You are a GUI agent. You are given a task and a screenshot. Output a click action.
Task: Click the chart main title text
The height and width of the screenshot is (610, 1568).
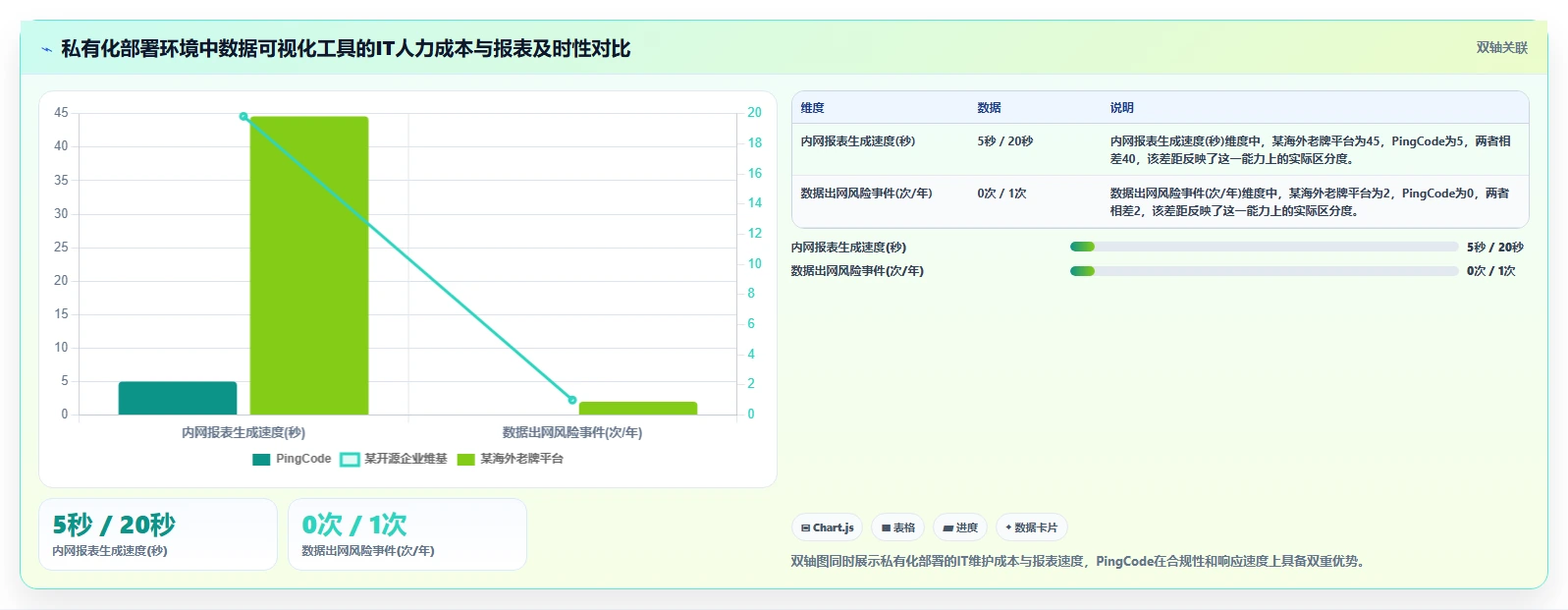(346, 49)
